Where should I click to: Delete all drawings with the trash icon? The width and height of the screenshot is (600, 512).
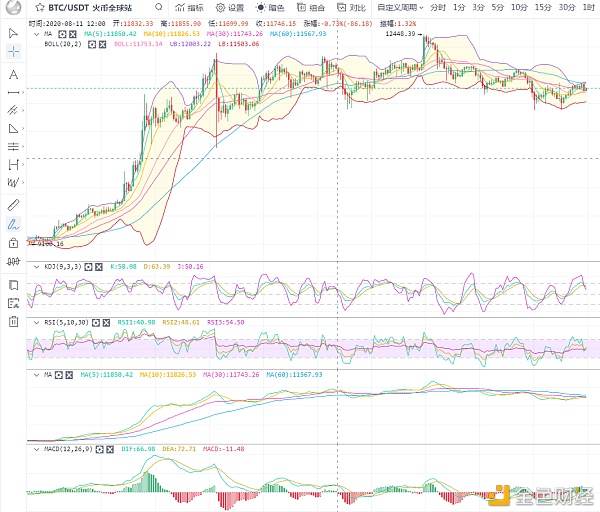pyautogui.click(x=13, y=321)
